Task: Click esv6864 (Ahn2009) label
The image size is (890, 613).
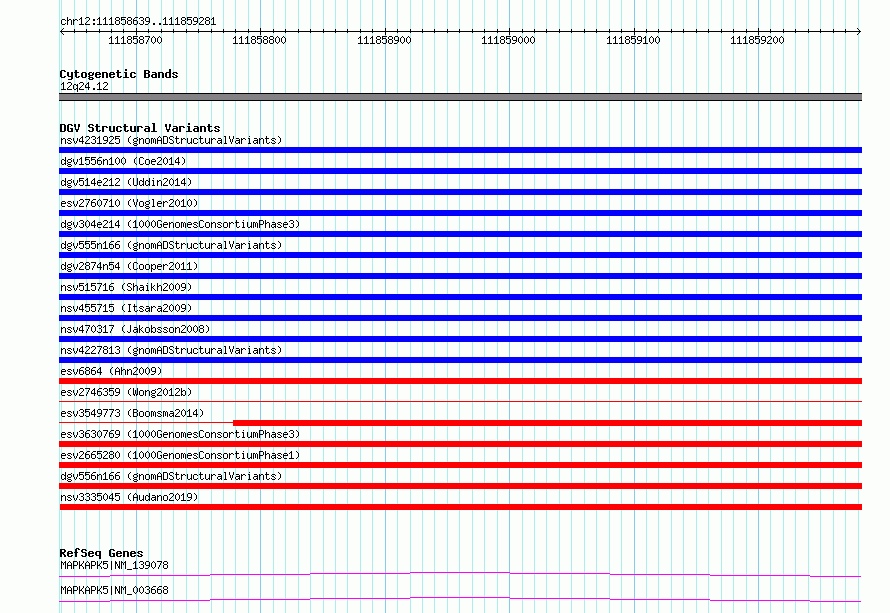Action: coord(111,371)
